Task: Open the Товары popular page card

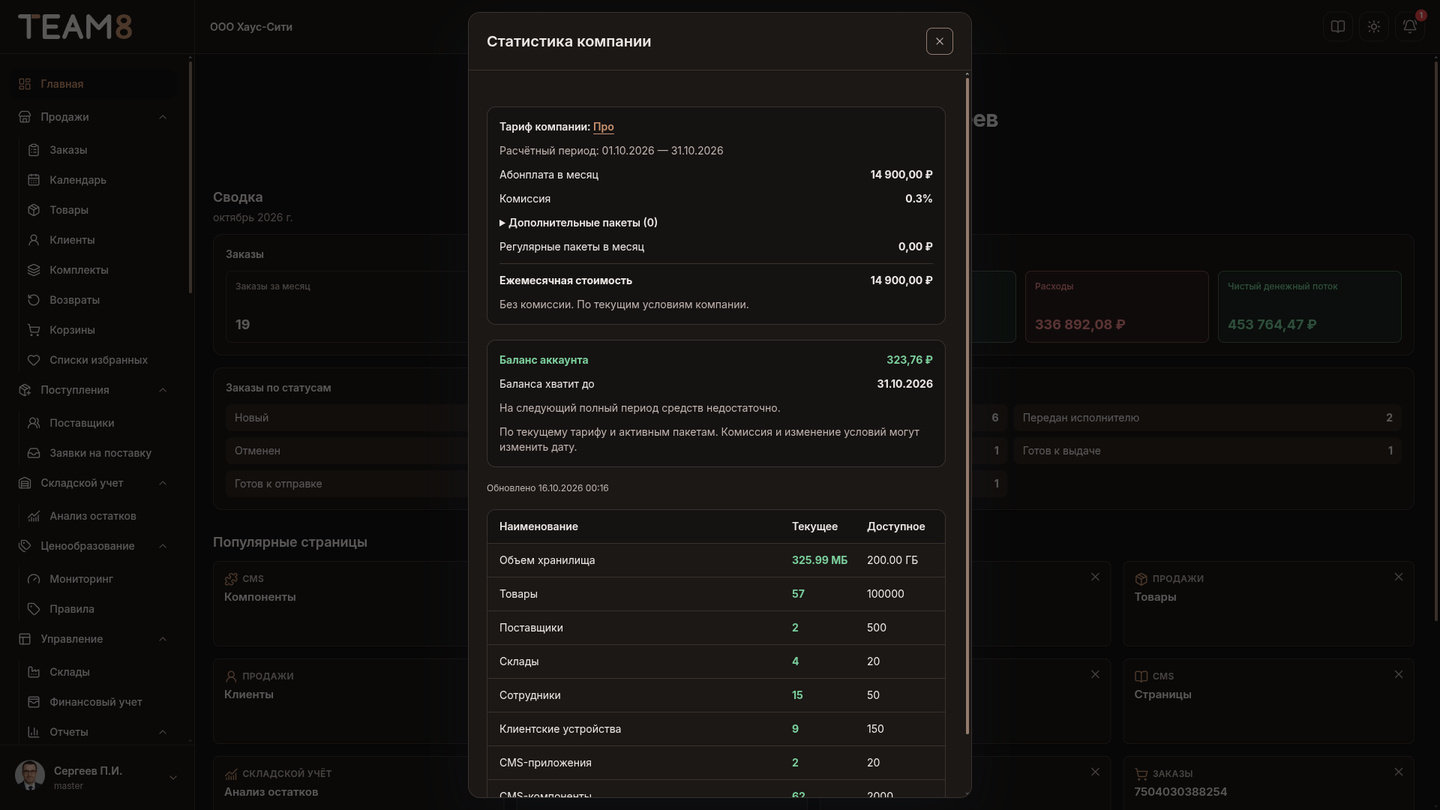Action: (x=1268, y=603)
